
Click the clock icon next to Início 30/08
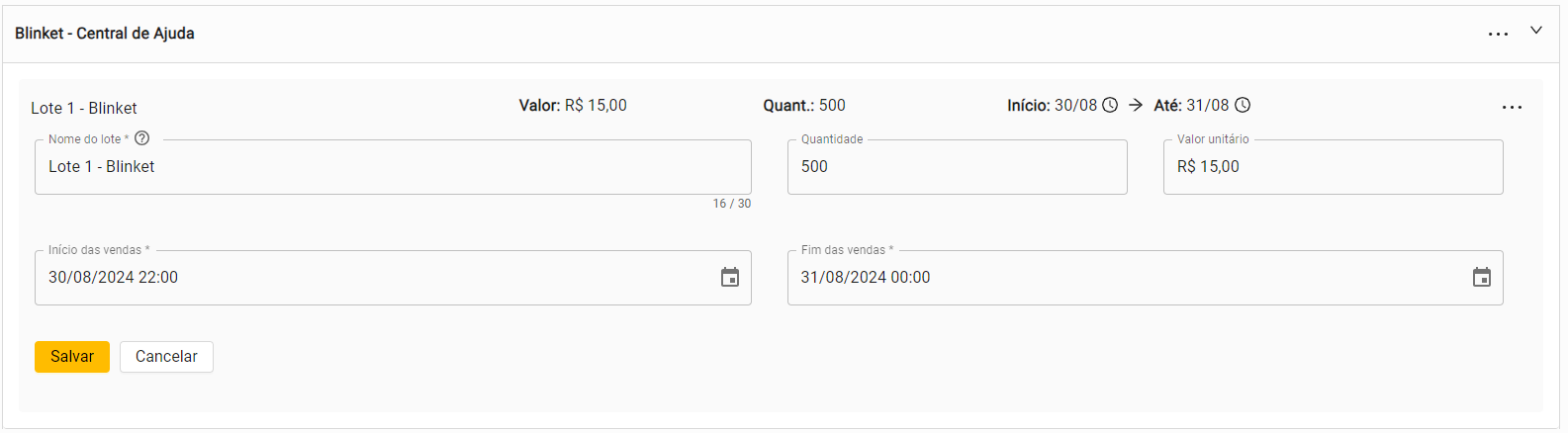[x=1110, y=105]
